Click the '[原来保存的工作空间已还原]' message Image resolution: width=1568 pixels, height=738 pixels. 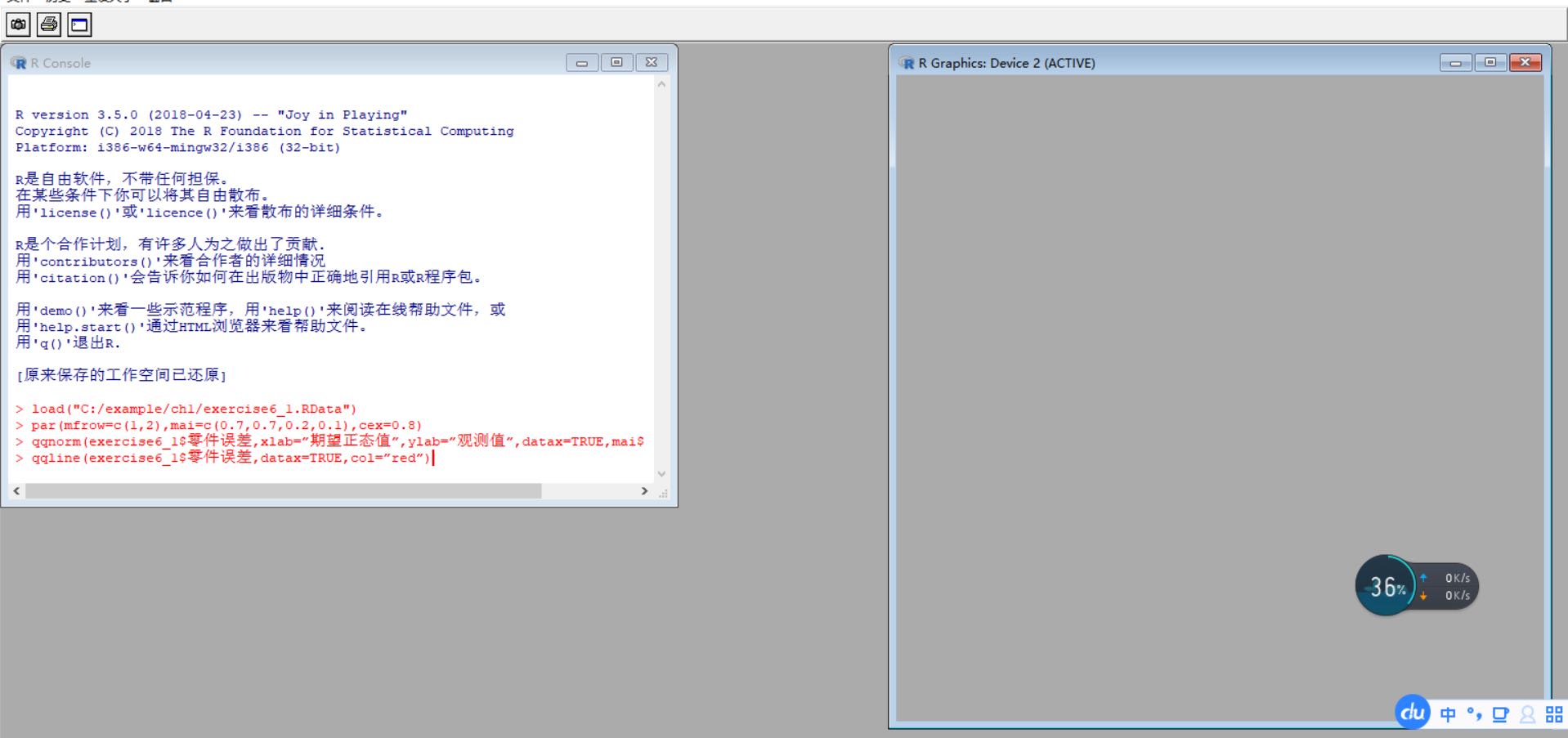121,375
